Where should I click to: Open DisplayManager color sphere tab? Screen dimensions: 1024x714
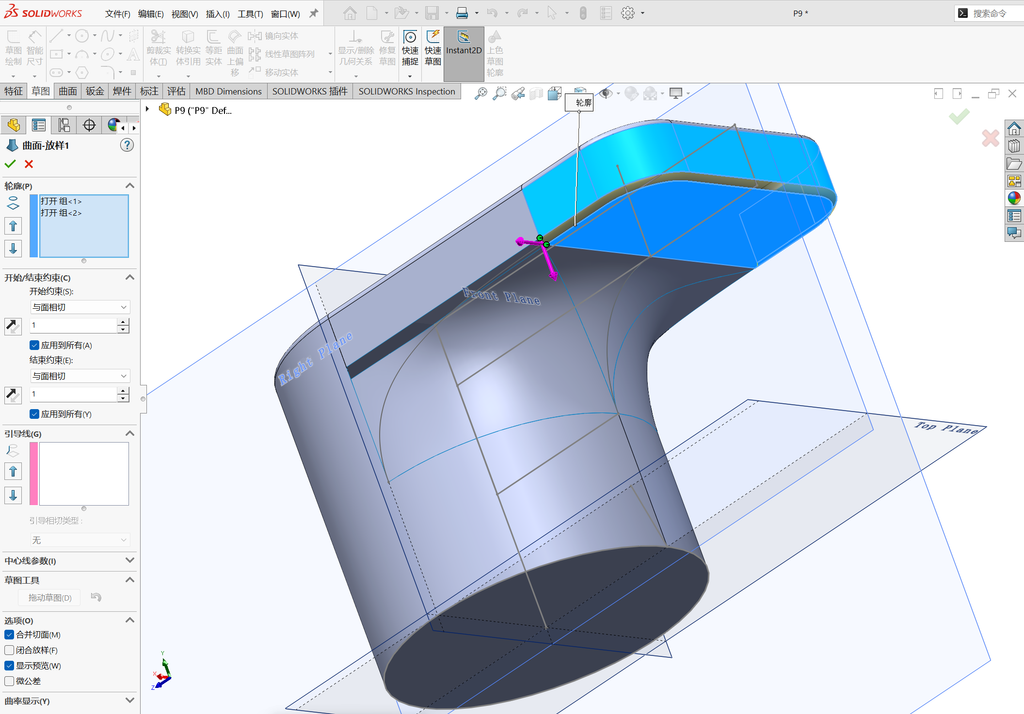tap(113, 125)
